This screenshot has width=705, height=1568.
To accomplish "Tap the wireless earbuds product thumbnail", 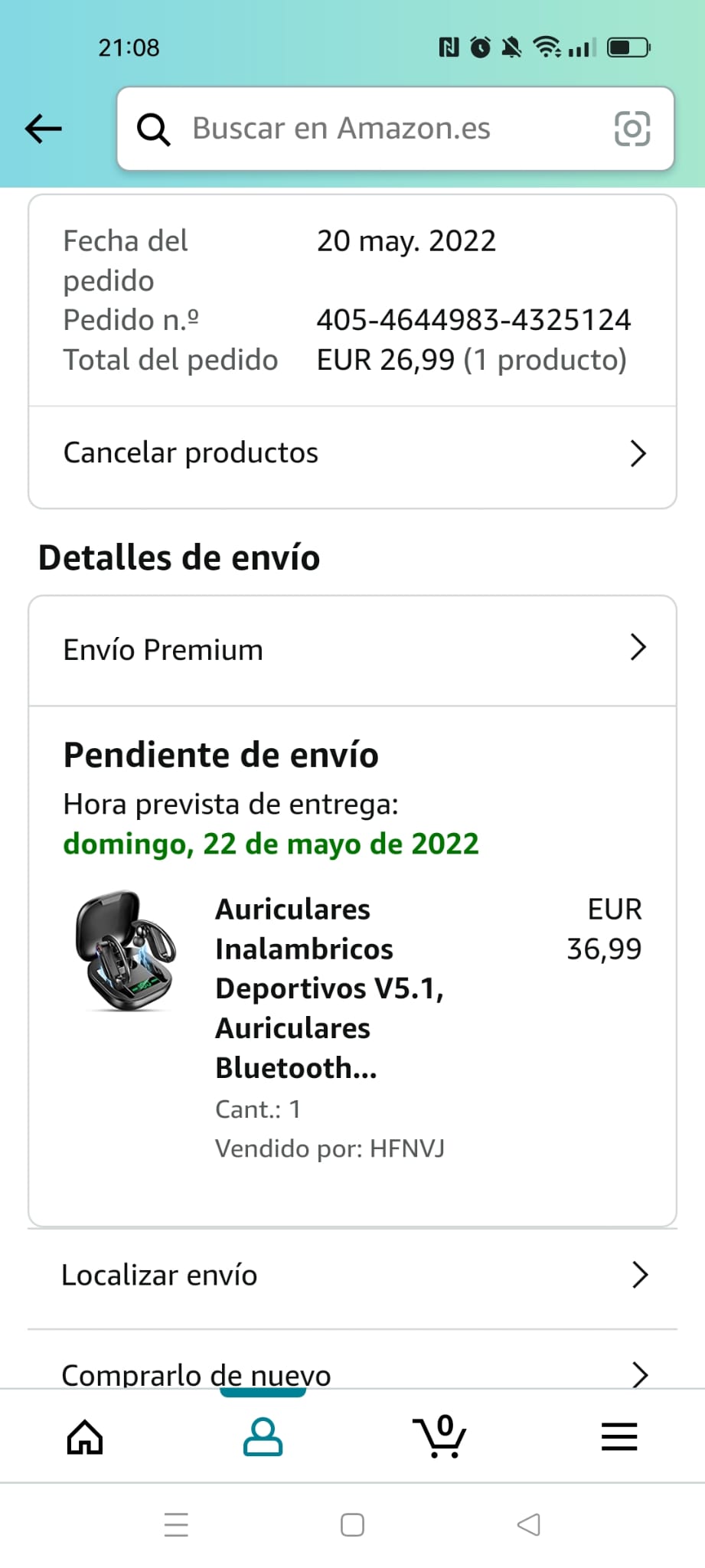I will [x=126, y=952].
